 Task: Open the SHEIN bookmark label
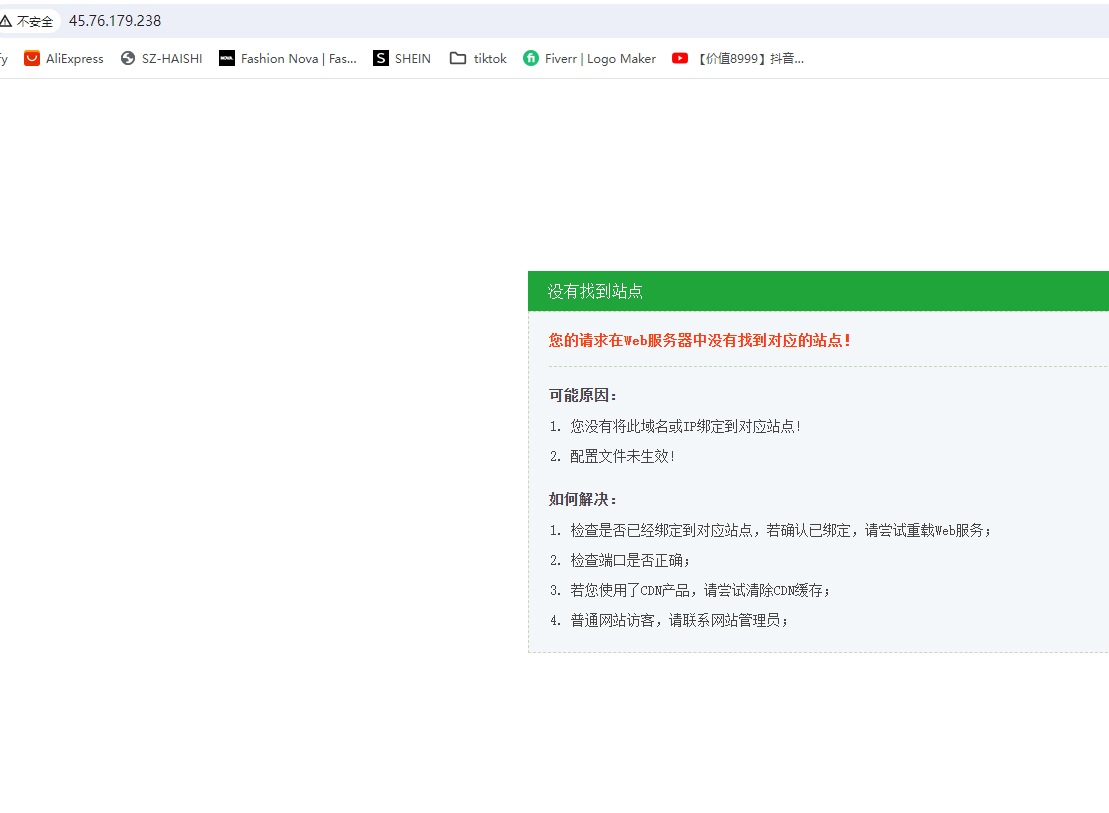point(413,59)
